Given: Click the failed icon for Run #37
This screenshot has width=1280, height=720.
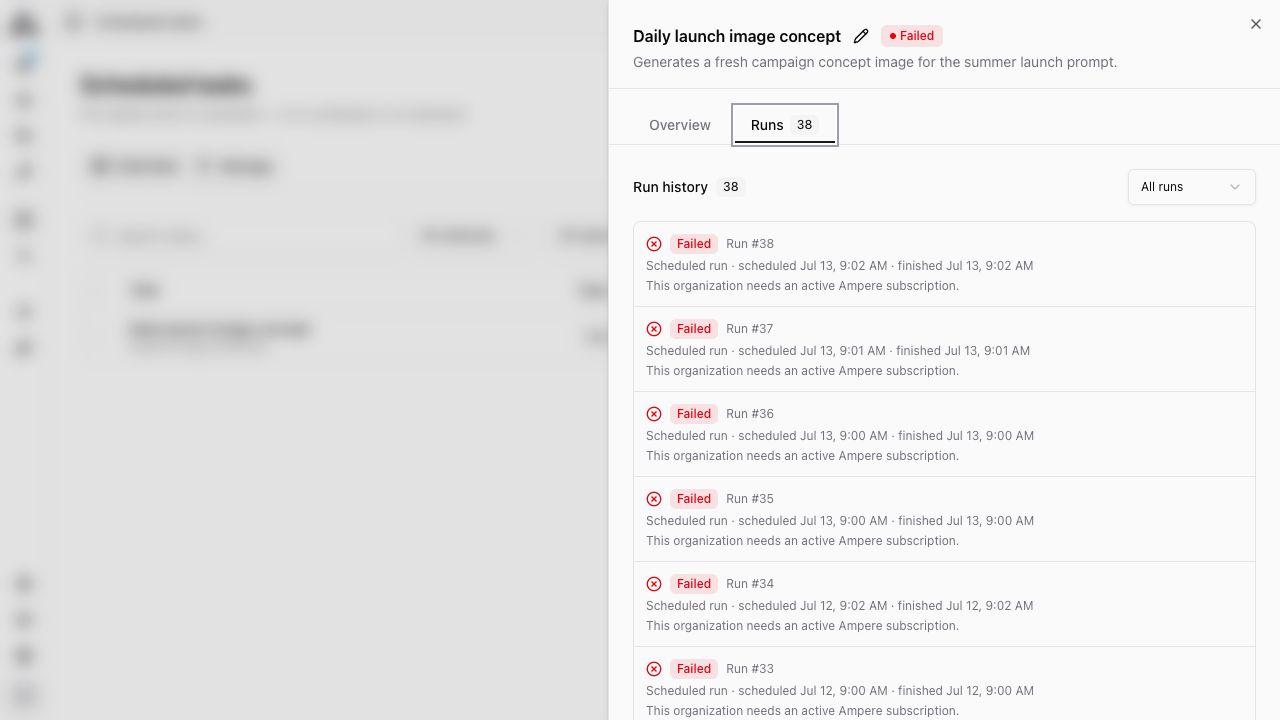Looking at the screenshot, I should [x=654, y=329].
